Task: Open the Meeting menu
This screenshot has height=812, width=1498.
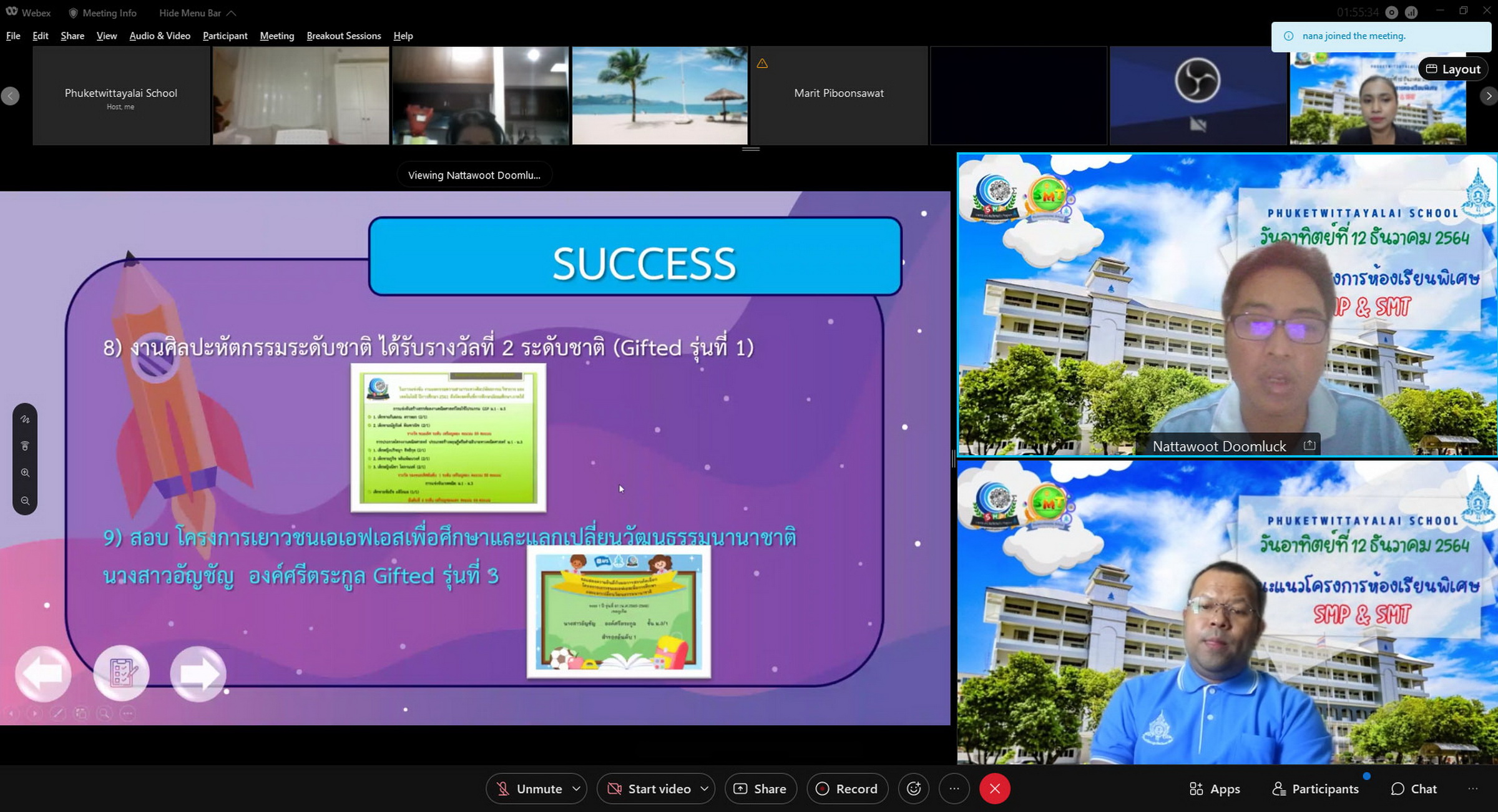Action: coord(277,36)
